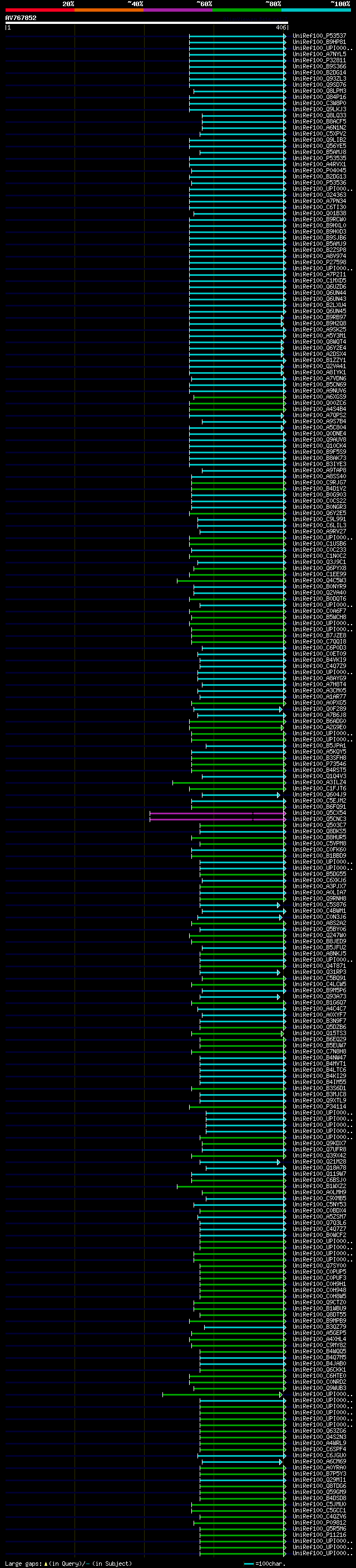Click the UniRef100_Q56YE5 label
This screenshot has height=1568, width=356.
pyautogui.click(x=319, y=146)
